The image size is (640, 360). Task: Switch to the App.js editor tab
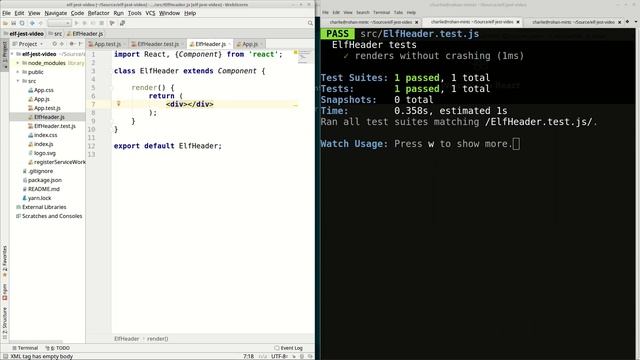pyautogui.click(x=249, y=44)
